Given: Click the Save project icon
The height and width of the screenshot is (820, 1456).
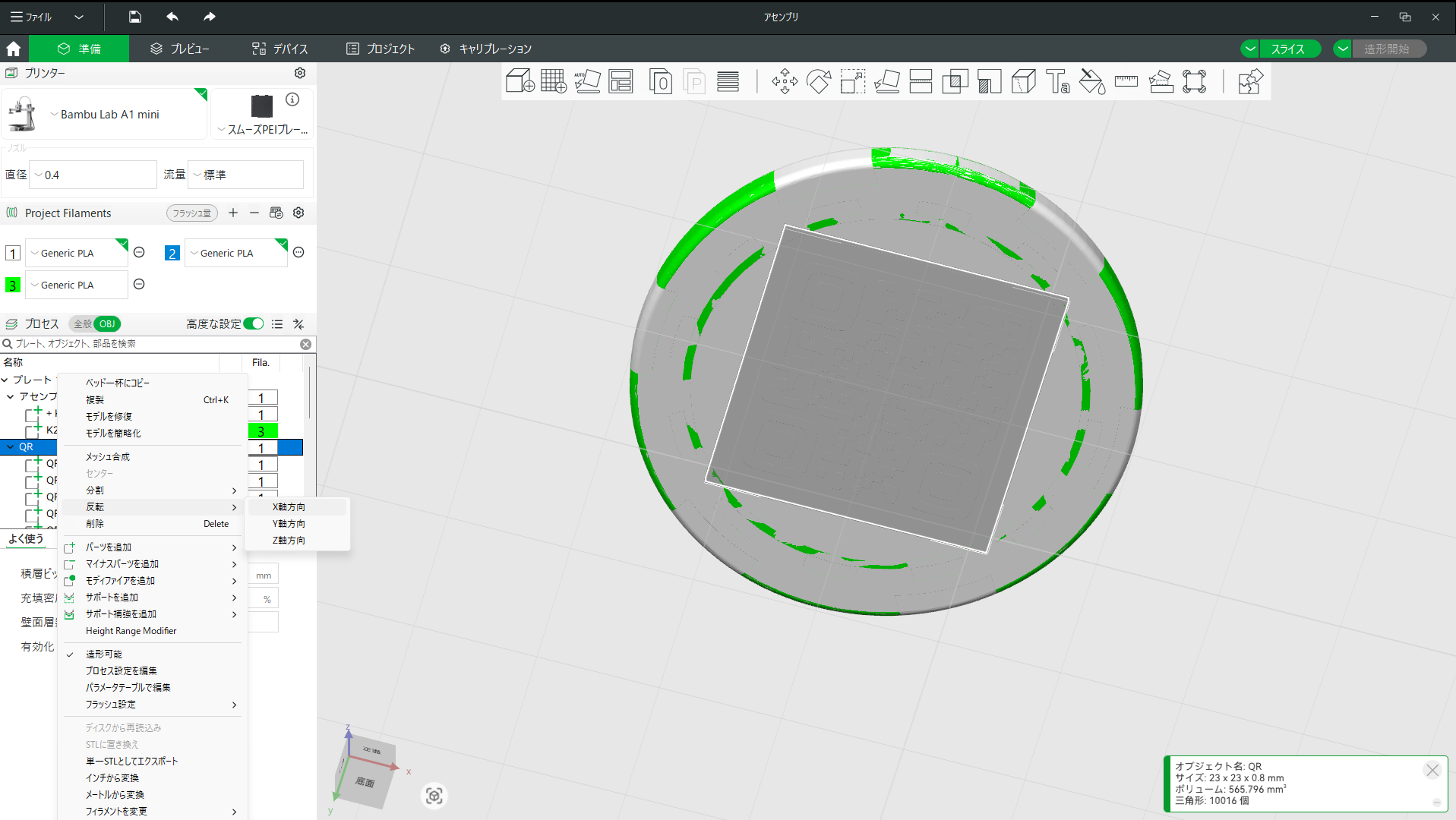Looking at the screenshot, I should point(134,17).
